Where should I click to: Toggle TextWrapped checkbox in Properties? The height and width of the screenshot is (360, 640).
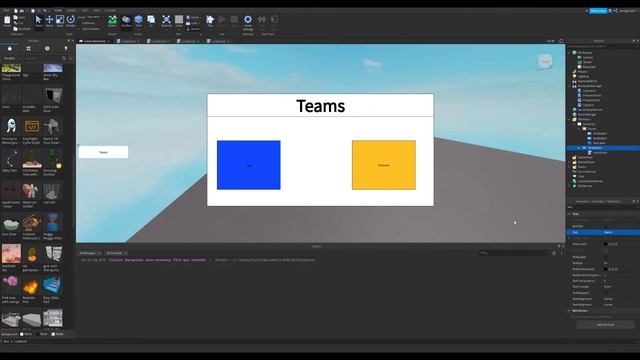pyautogui.click(x=606, y=293)
